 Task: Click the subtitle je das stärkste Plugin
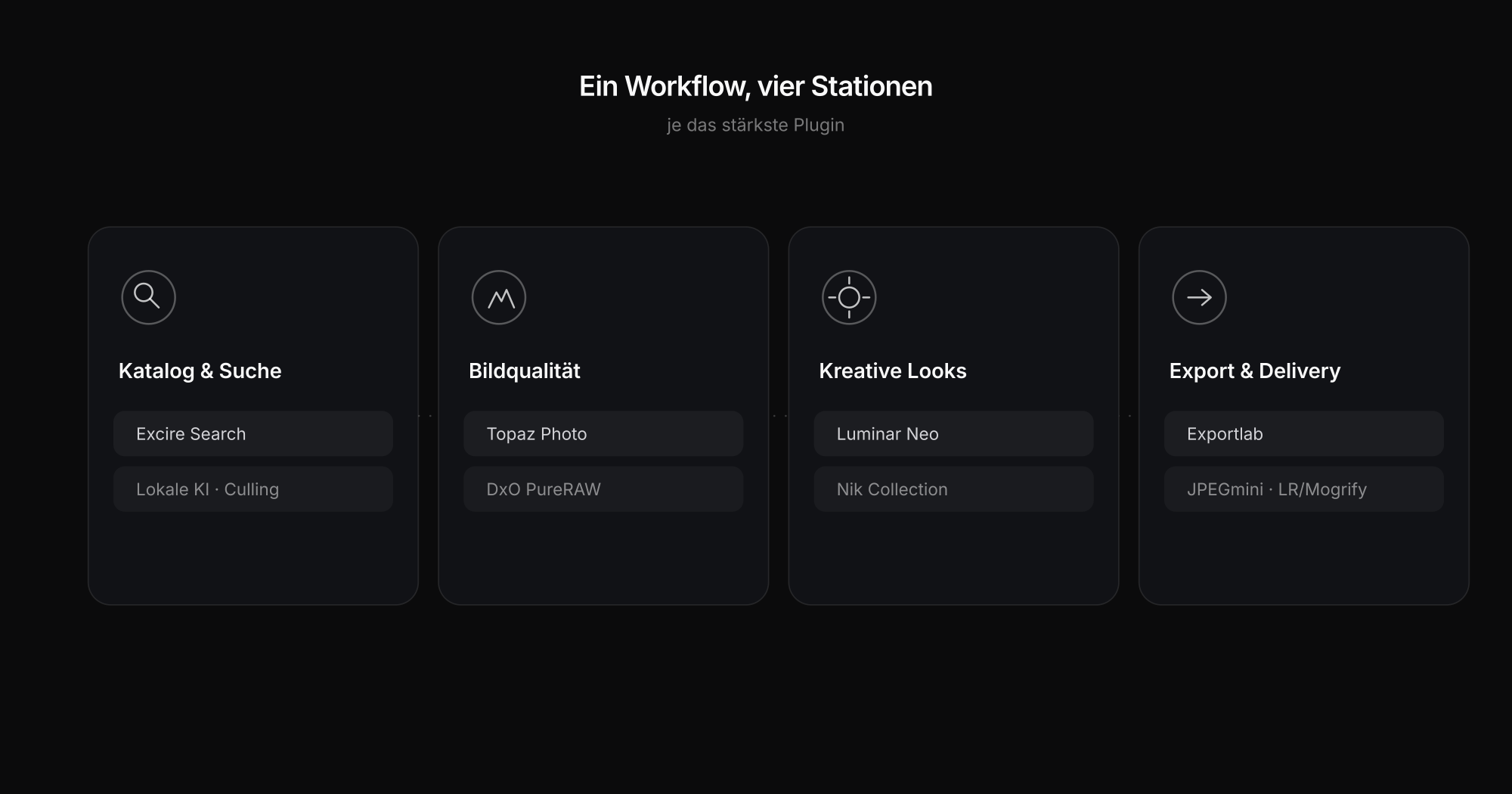tap(756, 125)
